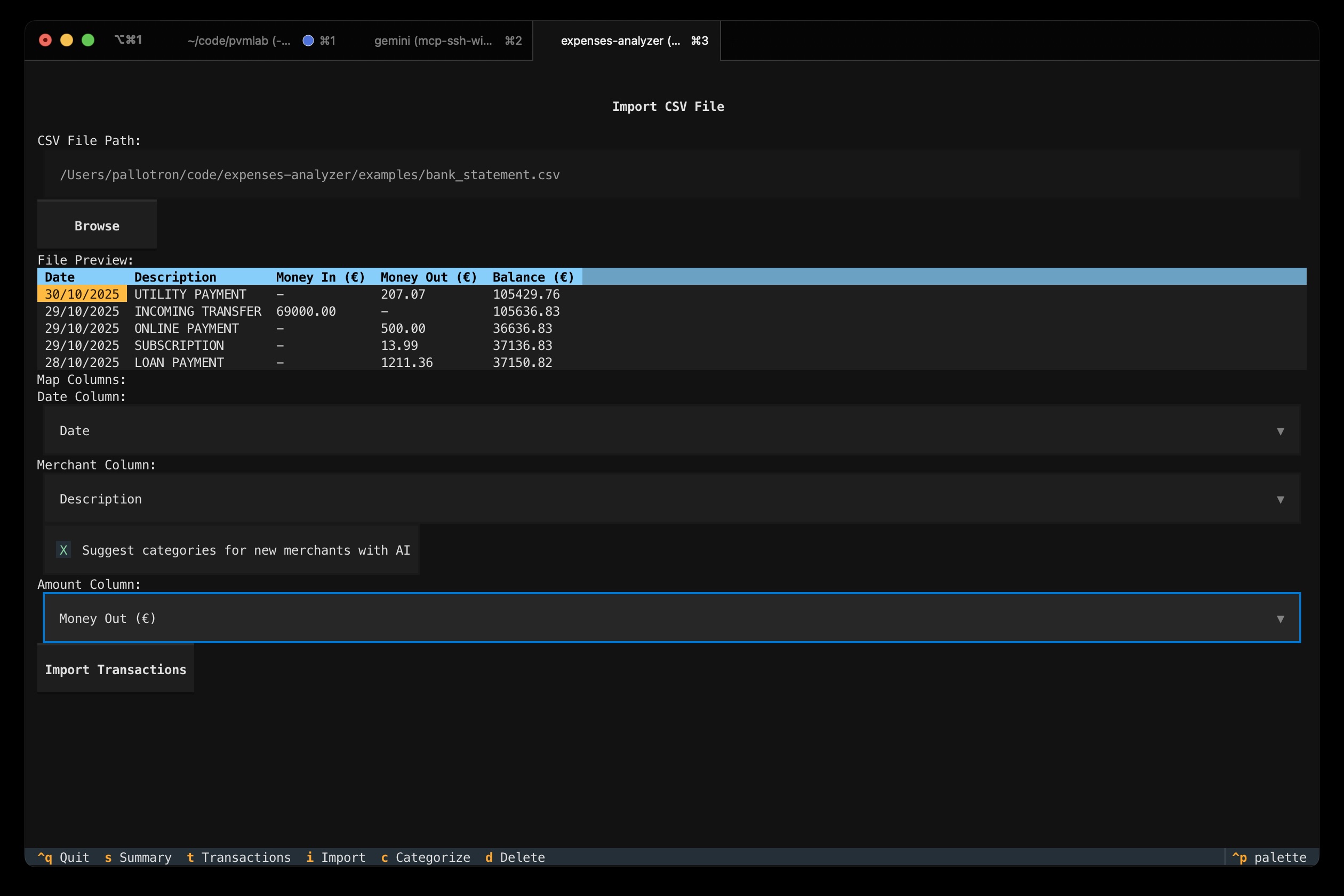The height and width of the screenshot is (896, 1344).
Task: Click the Import Transactions button
Action: pos(115,669)
